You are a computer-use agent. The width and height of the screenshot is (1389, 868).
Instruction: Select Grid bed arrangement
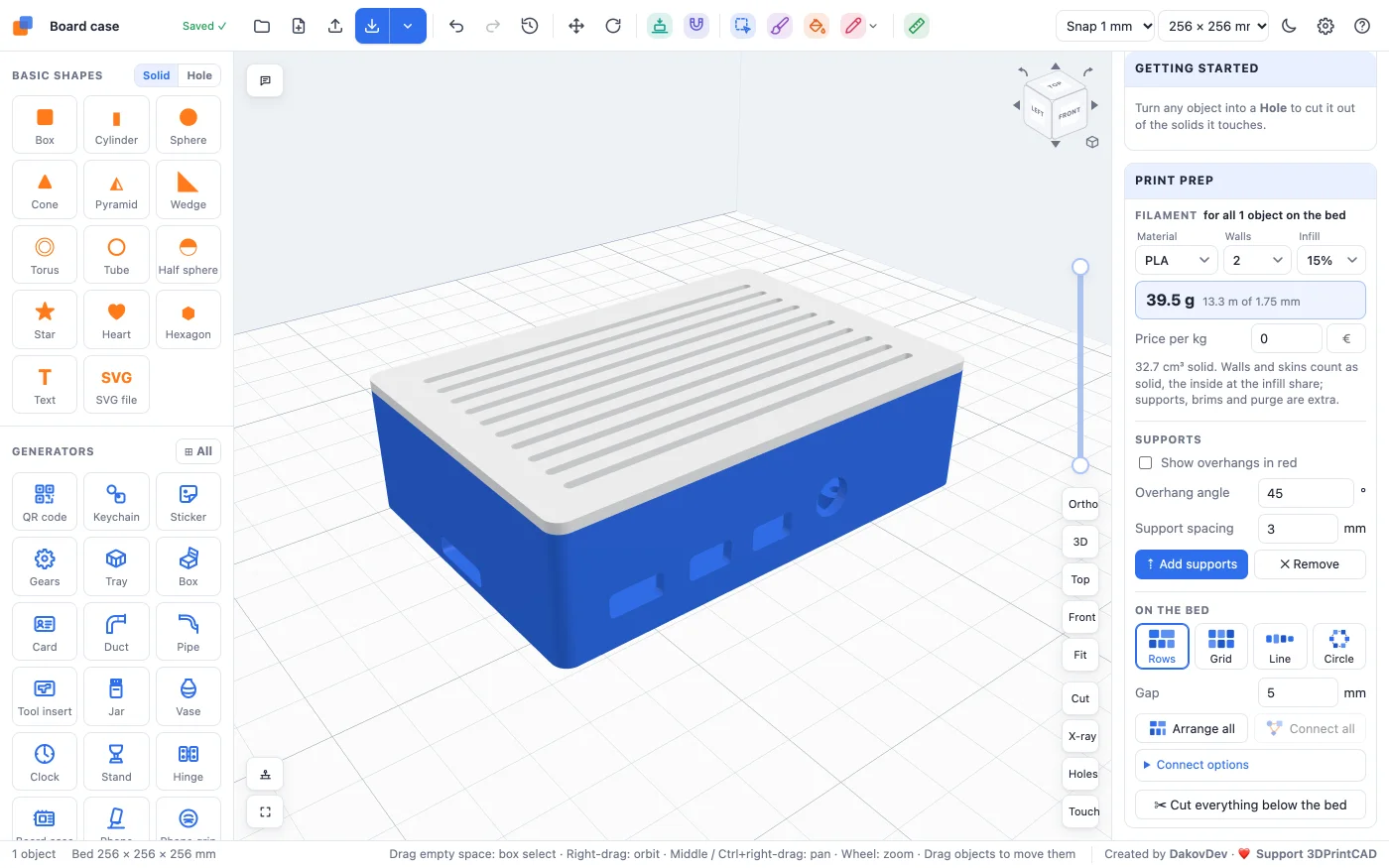point(1221,646)
